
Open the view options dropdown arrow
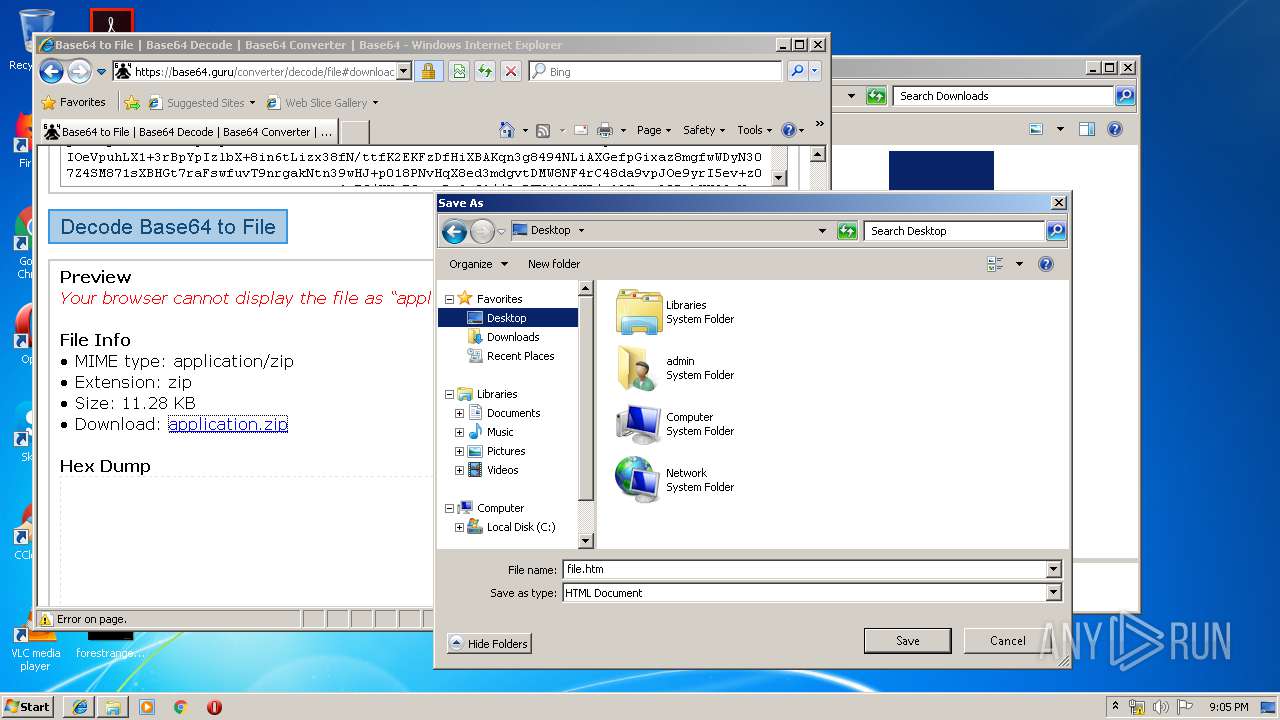pos(1019,264)
